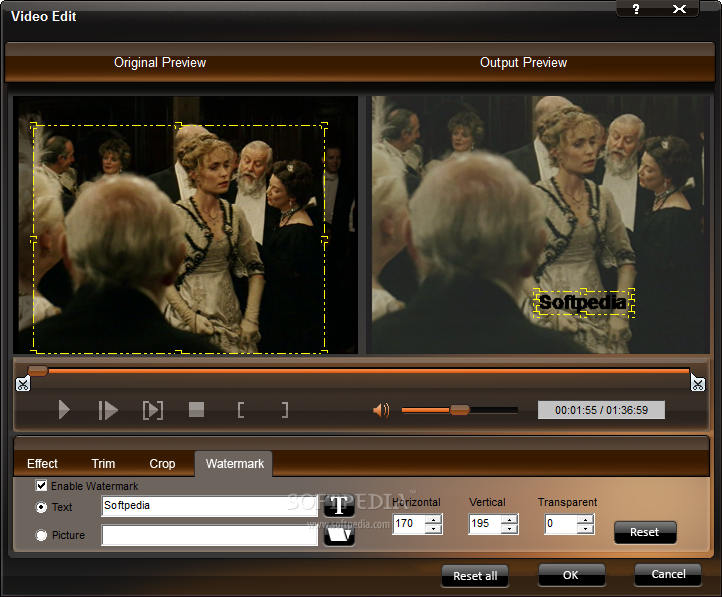Click the Vertical value field showing 195
Screen dimensions: 722x597
[x=485, y=524]
